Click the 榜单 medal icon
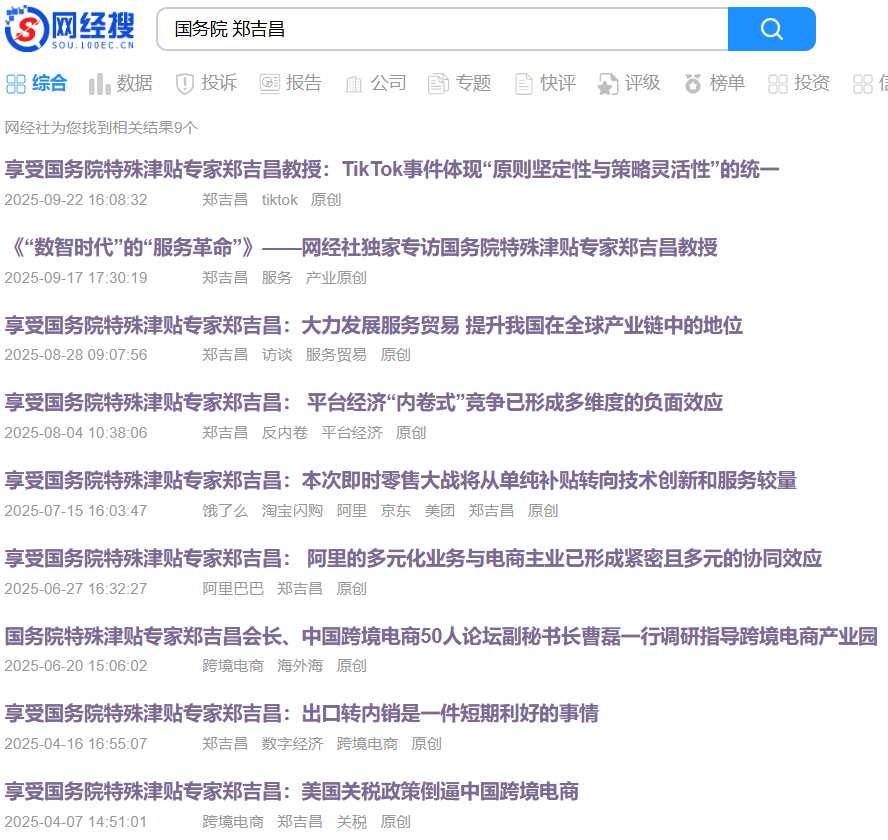The image size is (888, 840). (x=693, y=84)
